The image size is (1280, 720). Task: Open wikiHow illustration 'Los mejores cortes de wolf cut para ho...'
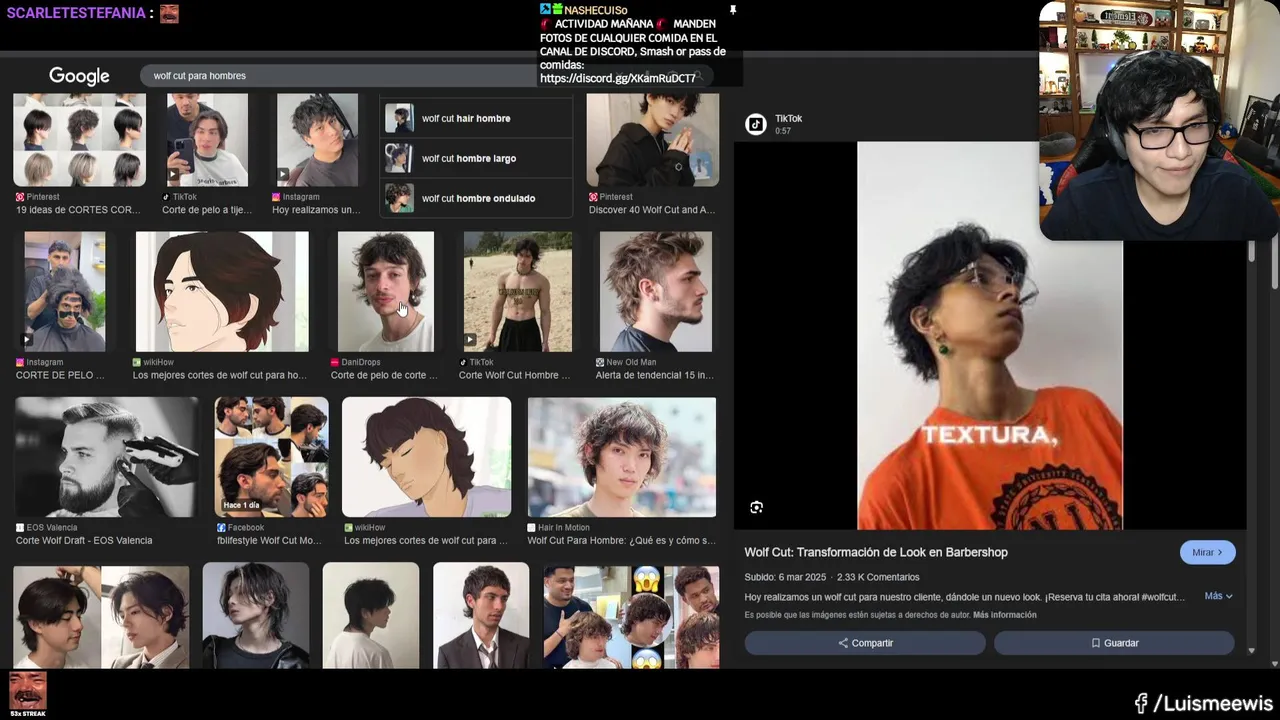click(222, 291)
